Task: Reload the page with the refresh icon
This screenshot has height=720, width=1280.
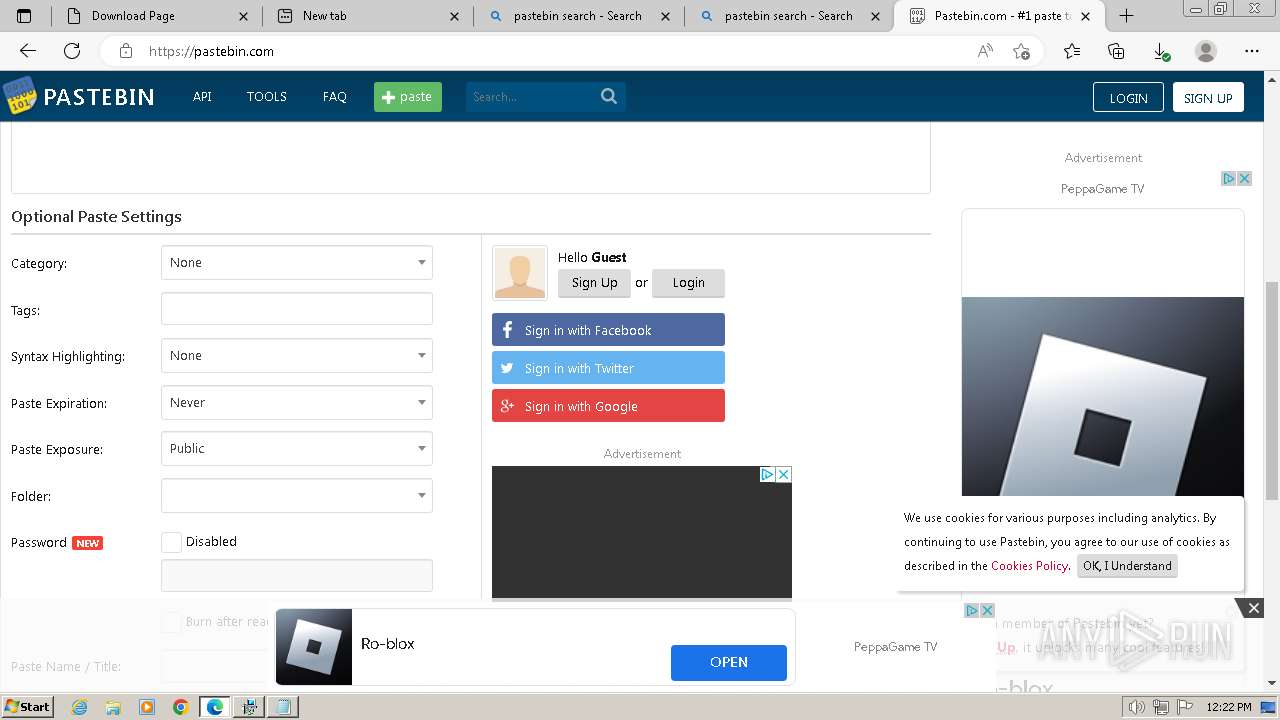Action: coord(72,51)
